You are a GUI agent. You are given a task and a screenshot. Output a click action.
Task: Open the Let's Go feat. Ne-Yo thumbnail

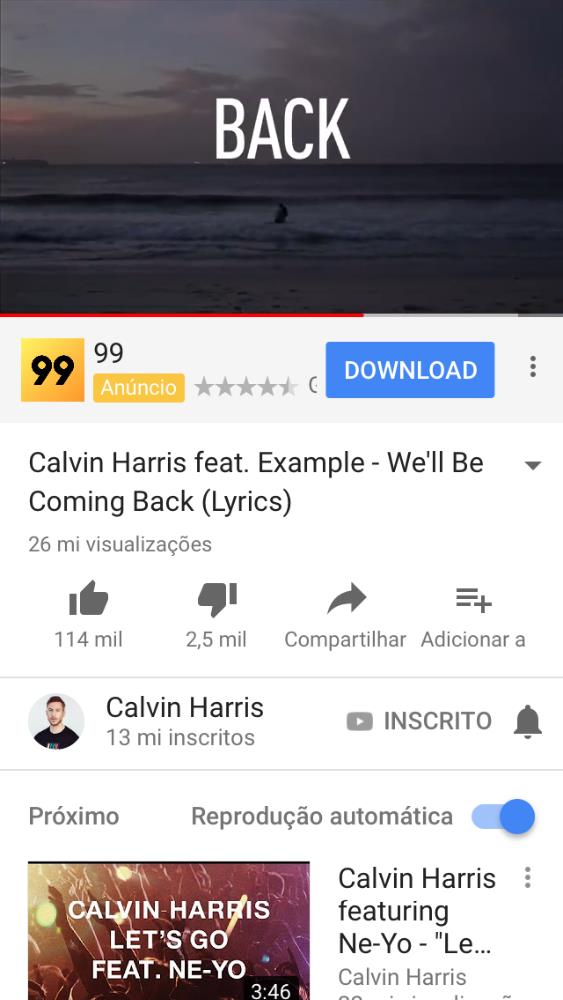coord(169,931)
